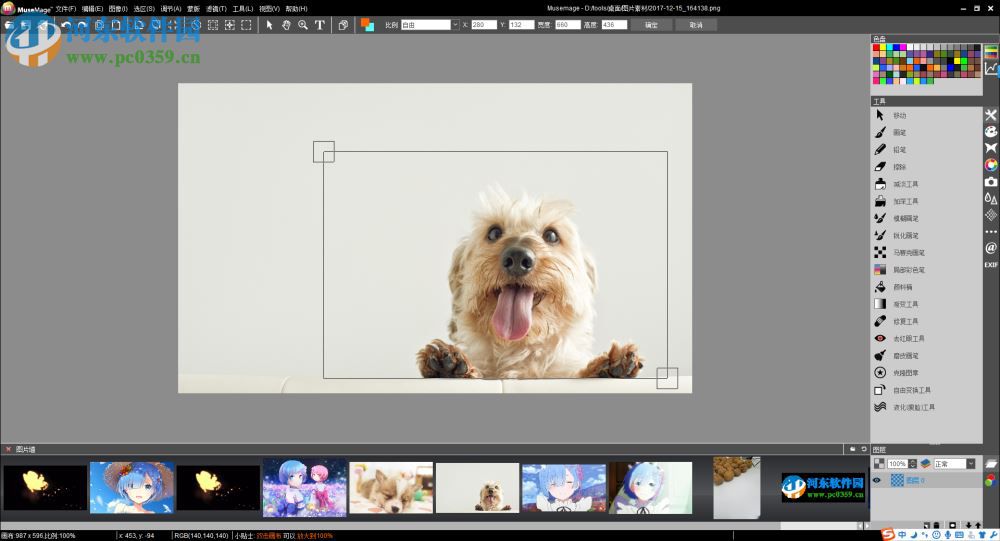Toggle visibility eye of layer 0
Image resolution: width=1000 pixels, height=541 pixels.
[x=877, y=480]
